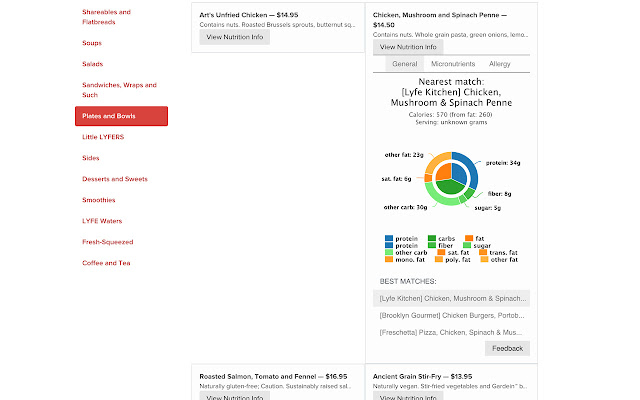This screenshot has height=400, width=640.
Task: Click the Feedback button
Action: pos(507,349)
